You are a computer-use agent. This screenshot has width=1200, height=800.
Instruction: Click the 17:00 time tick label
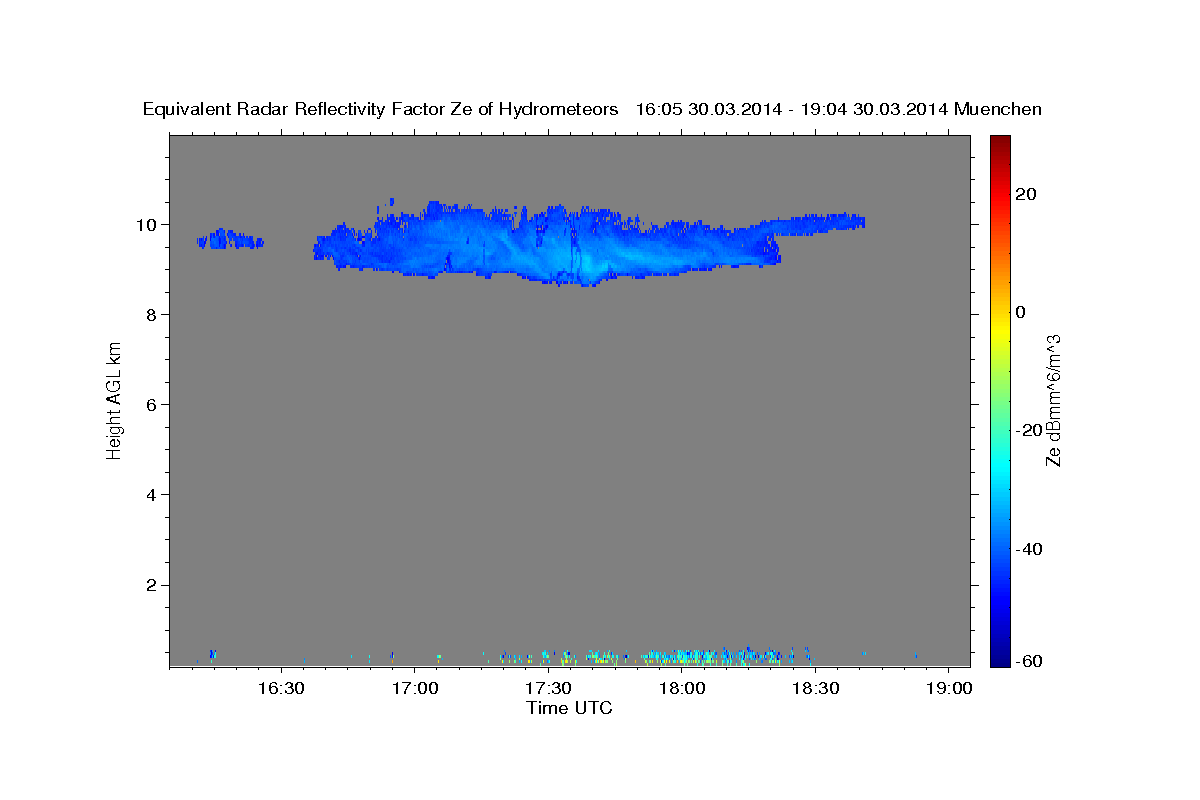[x=414, y=689]
